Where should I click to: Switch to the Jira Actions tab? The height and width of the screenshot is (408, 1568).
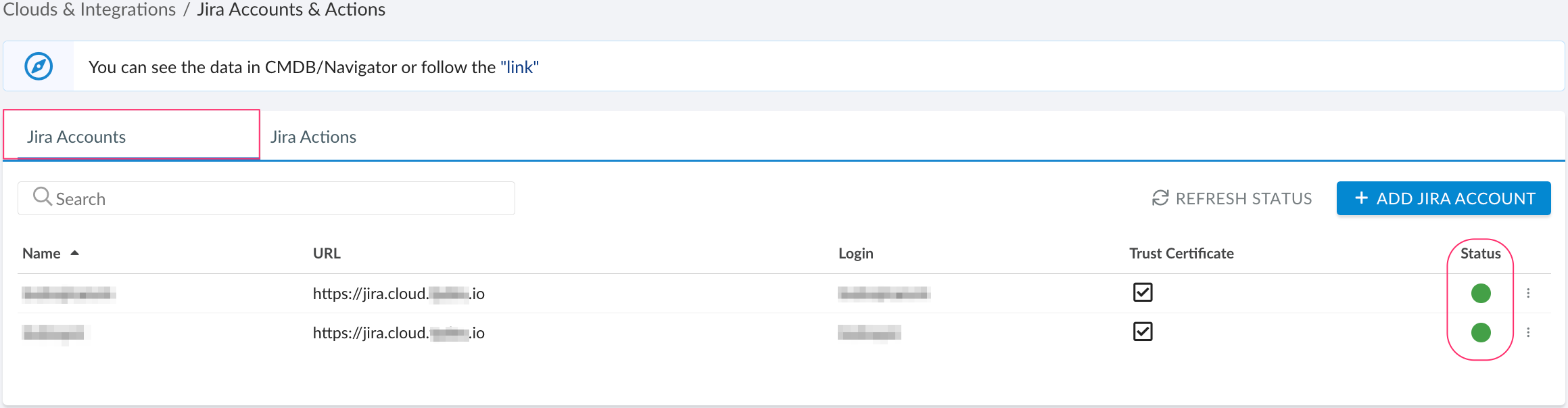[x=313, y=137]
